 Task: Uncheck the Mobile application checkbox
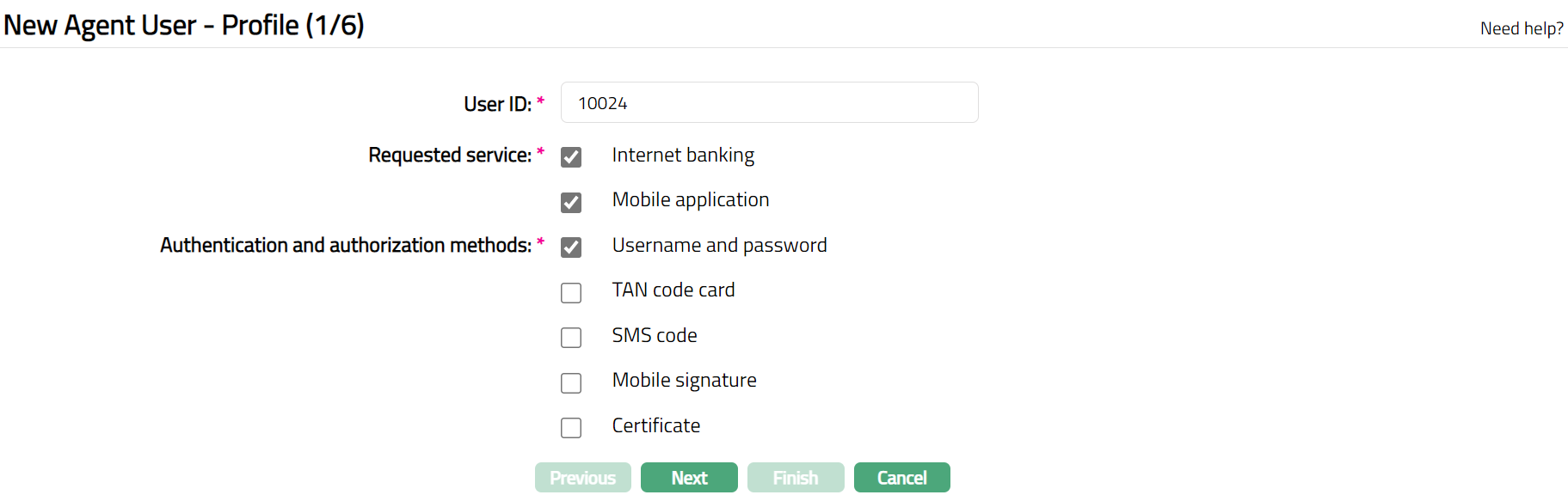tap(571, 203)
